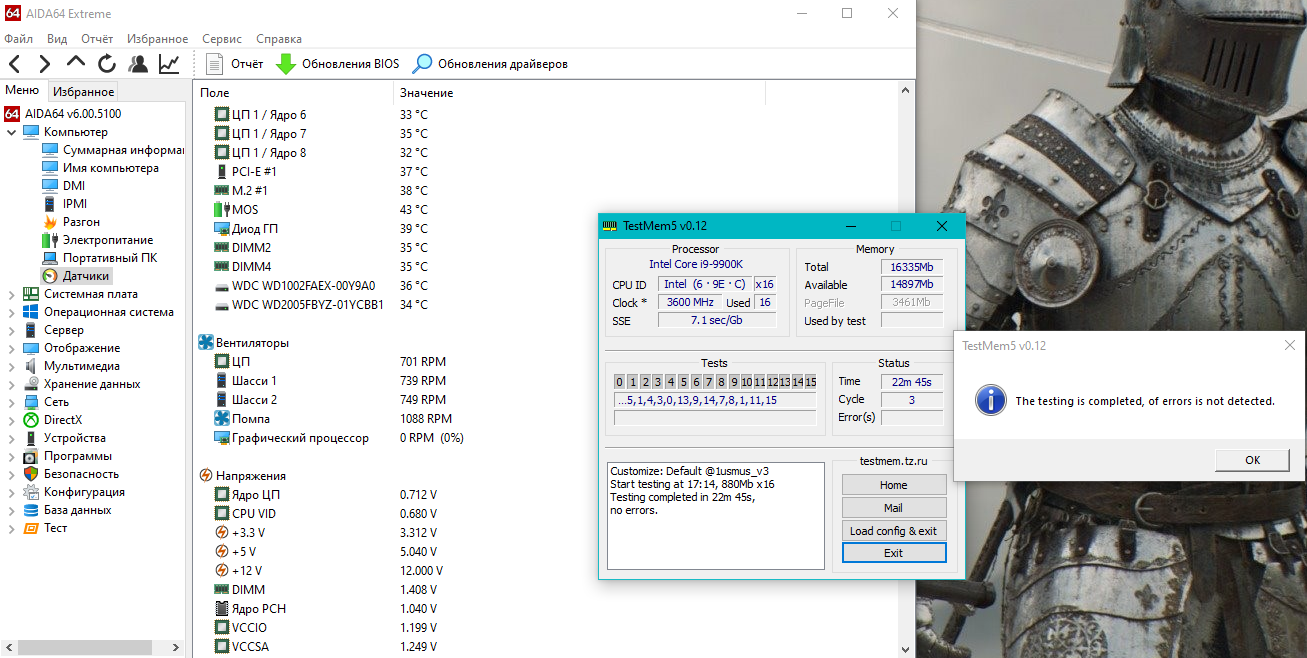Click the База данных icon

point(30,510)
